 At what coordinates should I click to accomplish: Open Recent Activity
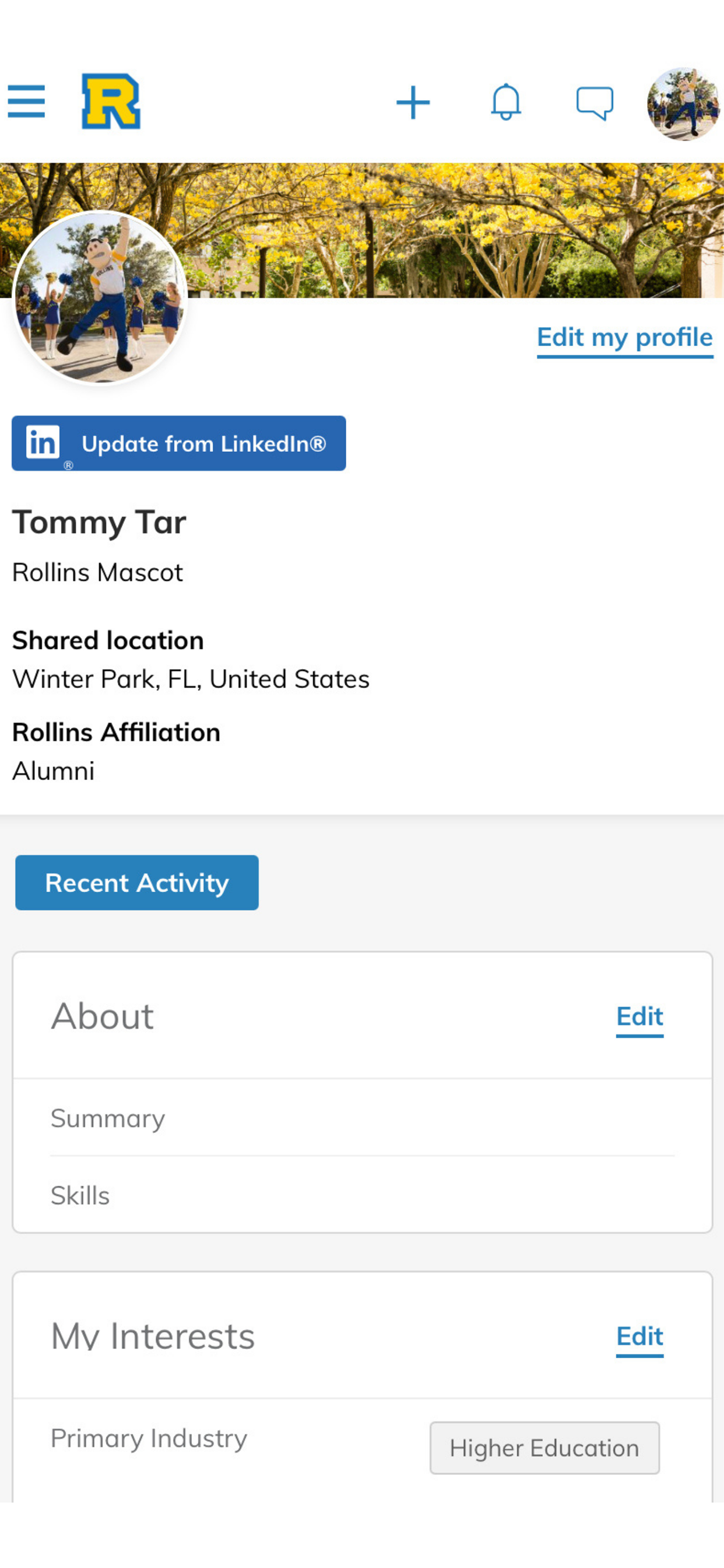137,883
